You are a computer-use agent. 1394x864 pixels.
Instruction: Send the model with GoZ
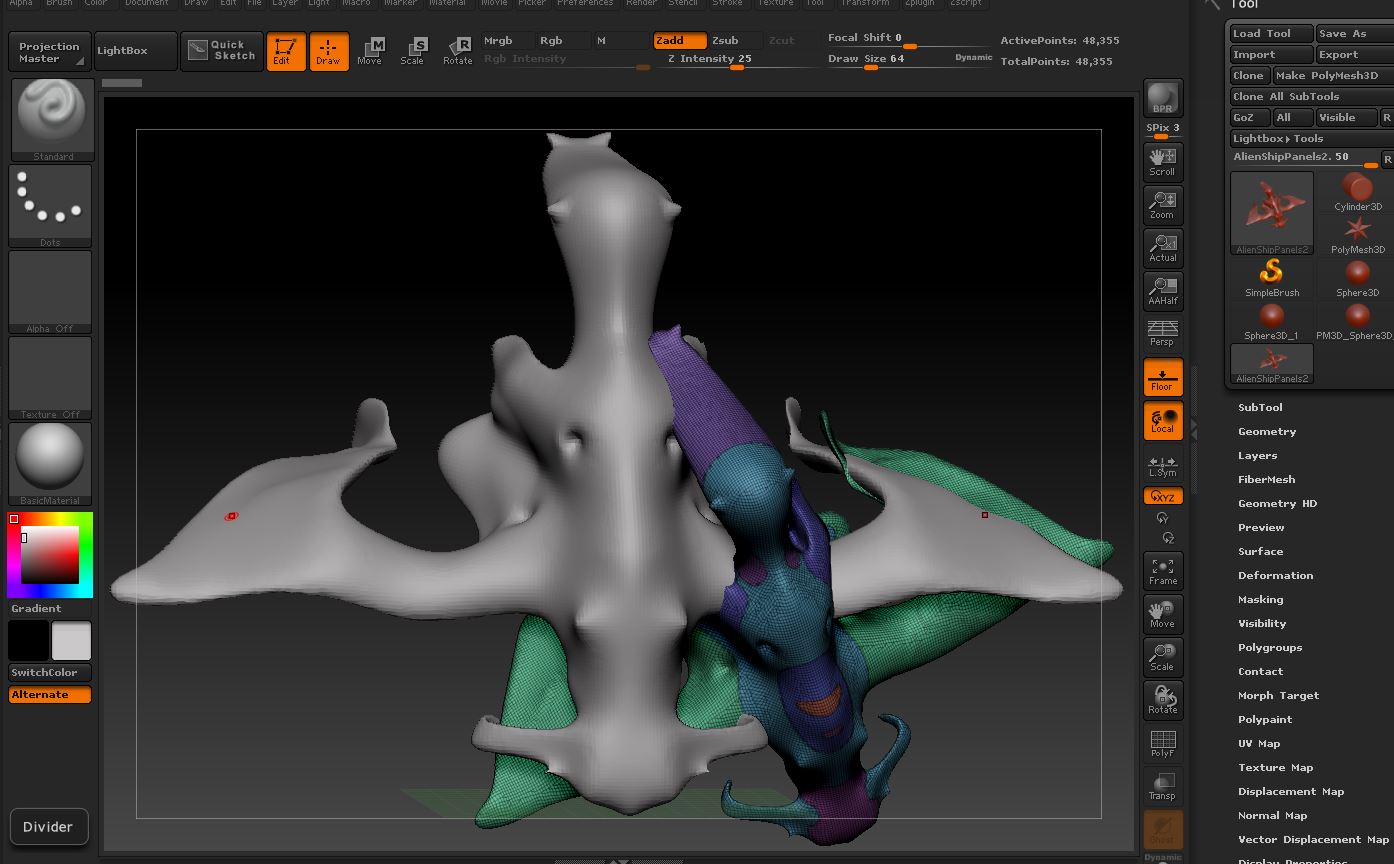click(x=1249, y=117)
